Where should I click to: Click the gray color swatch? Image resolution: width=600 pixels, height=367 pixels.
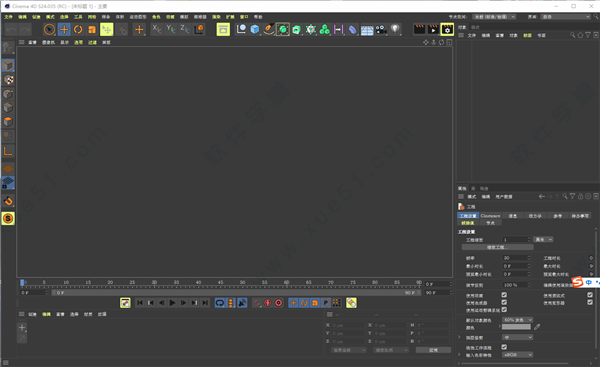[x=516, y=327]
